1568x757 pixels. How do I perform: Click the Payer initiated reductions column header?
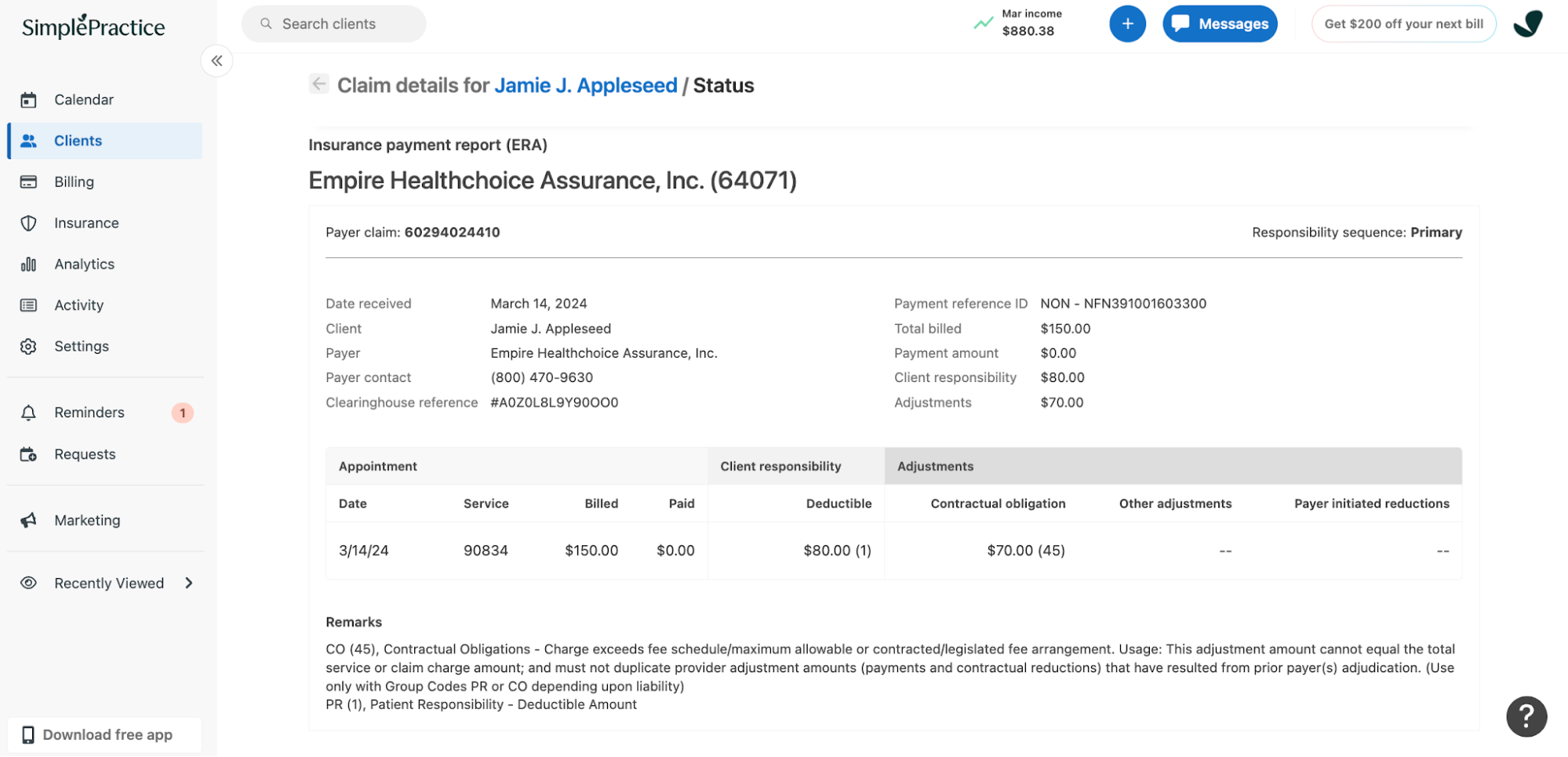[1371, 504]
